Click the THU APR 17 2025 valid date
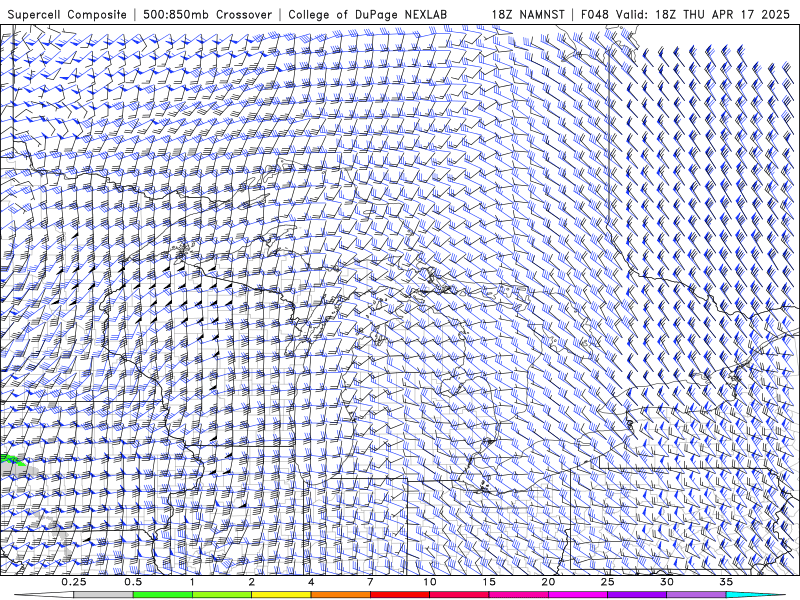The image size is (800, 600). pos(736,14)
